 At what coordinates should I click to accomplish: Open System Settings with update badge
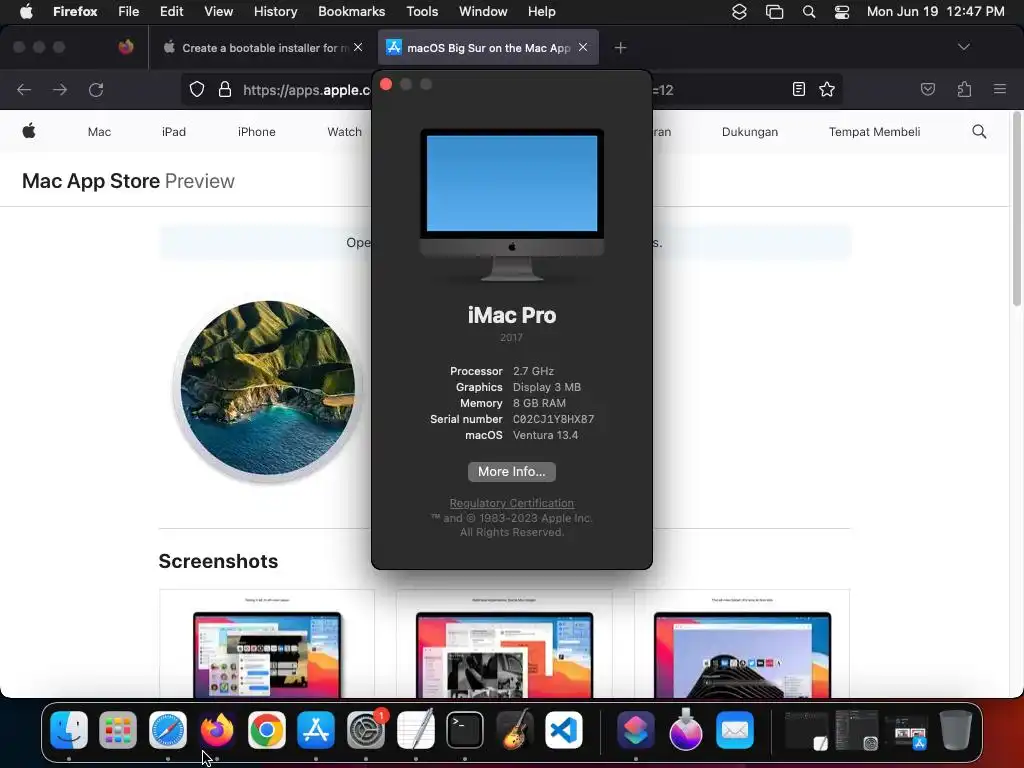point(366,729)
